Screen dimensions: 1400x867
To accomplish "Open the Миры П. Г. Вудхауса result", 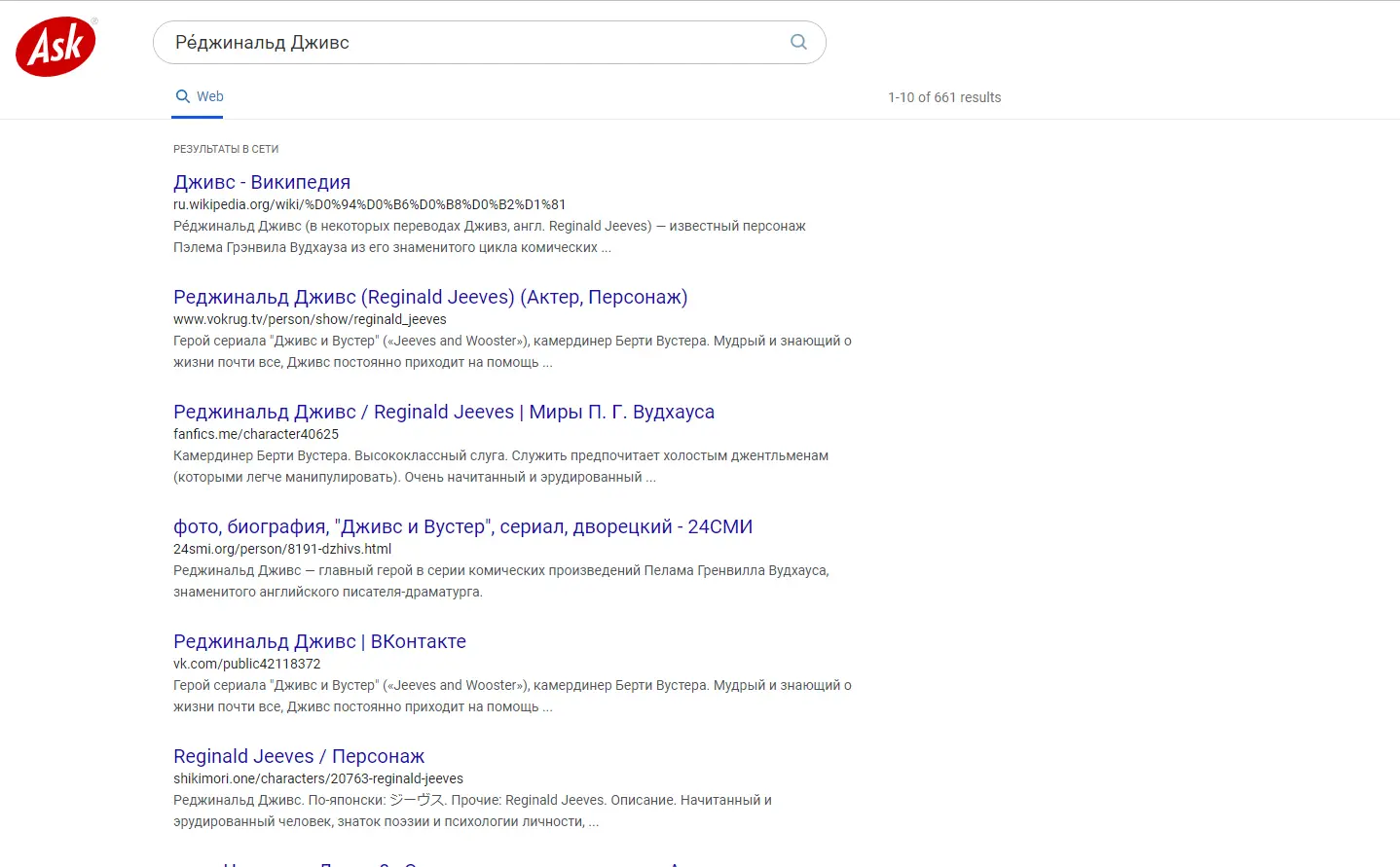I will coord(444,412).
